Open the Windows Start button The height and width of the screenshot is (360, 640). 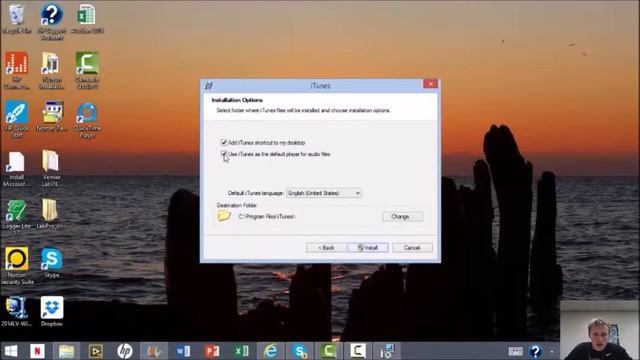(x=11, y=351)
